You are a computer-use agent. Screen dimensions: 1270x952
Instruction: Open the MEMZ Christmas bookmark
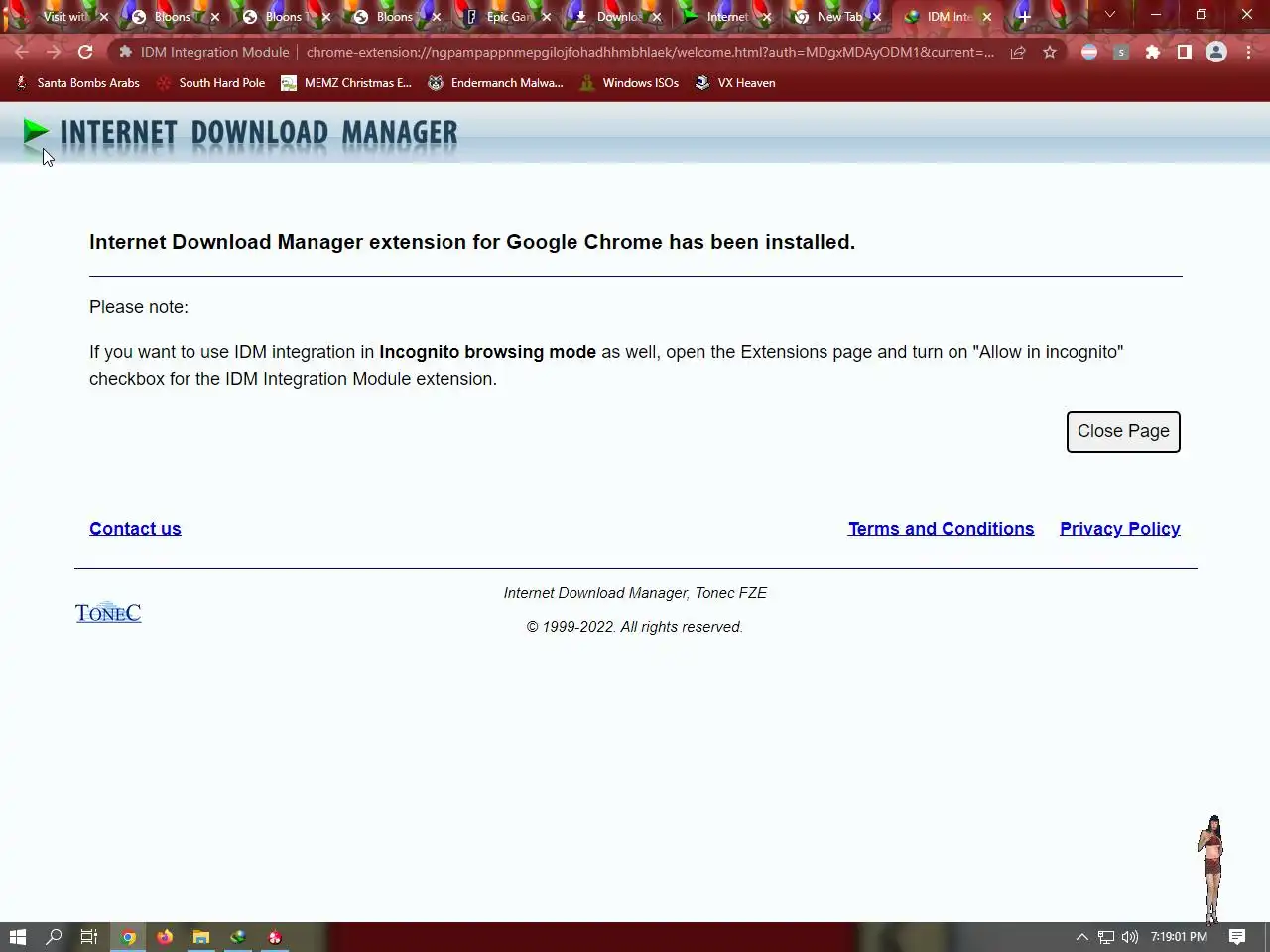(x=346, y=83)
